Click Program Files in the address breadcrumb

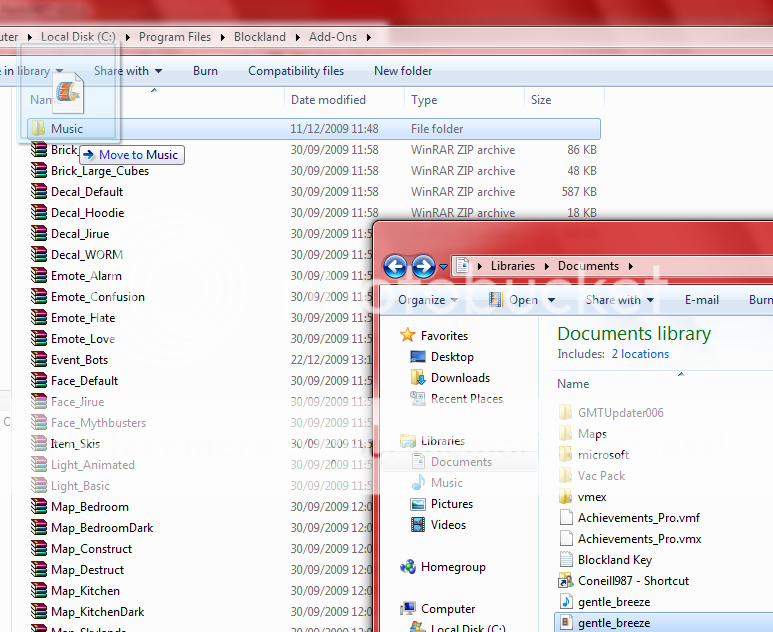coord(175,37)
